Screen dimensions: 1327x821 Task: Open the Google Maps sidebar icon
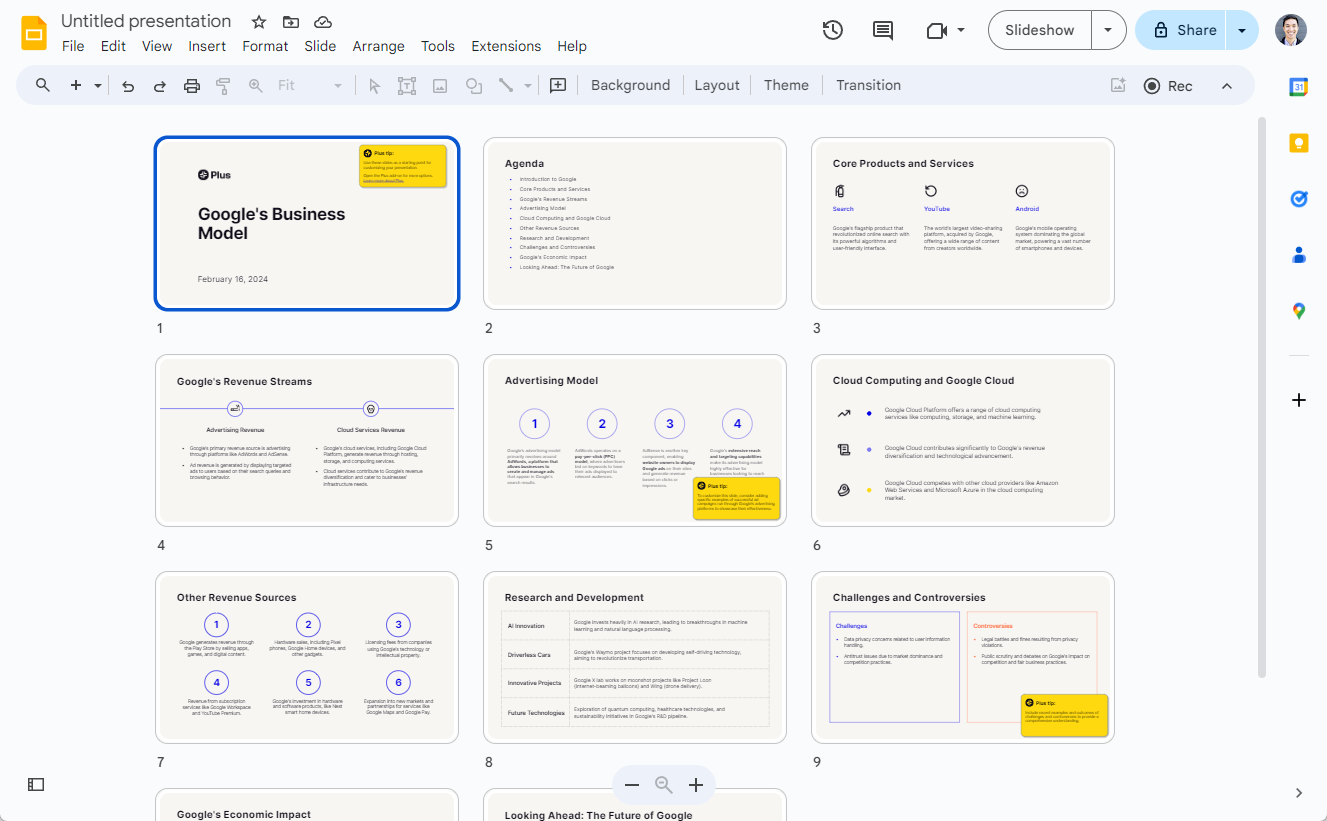click(1298, 311)
